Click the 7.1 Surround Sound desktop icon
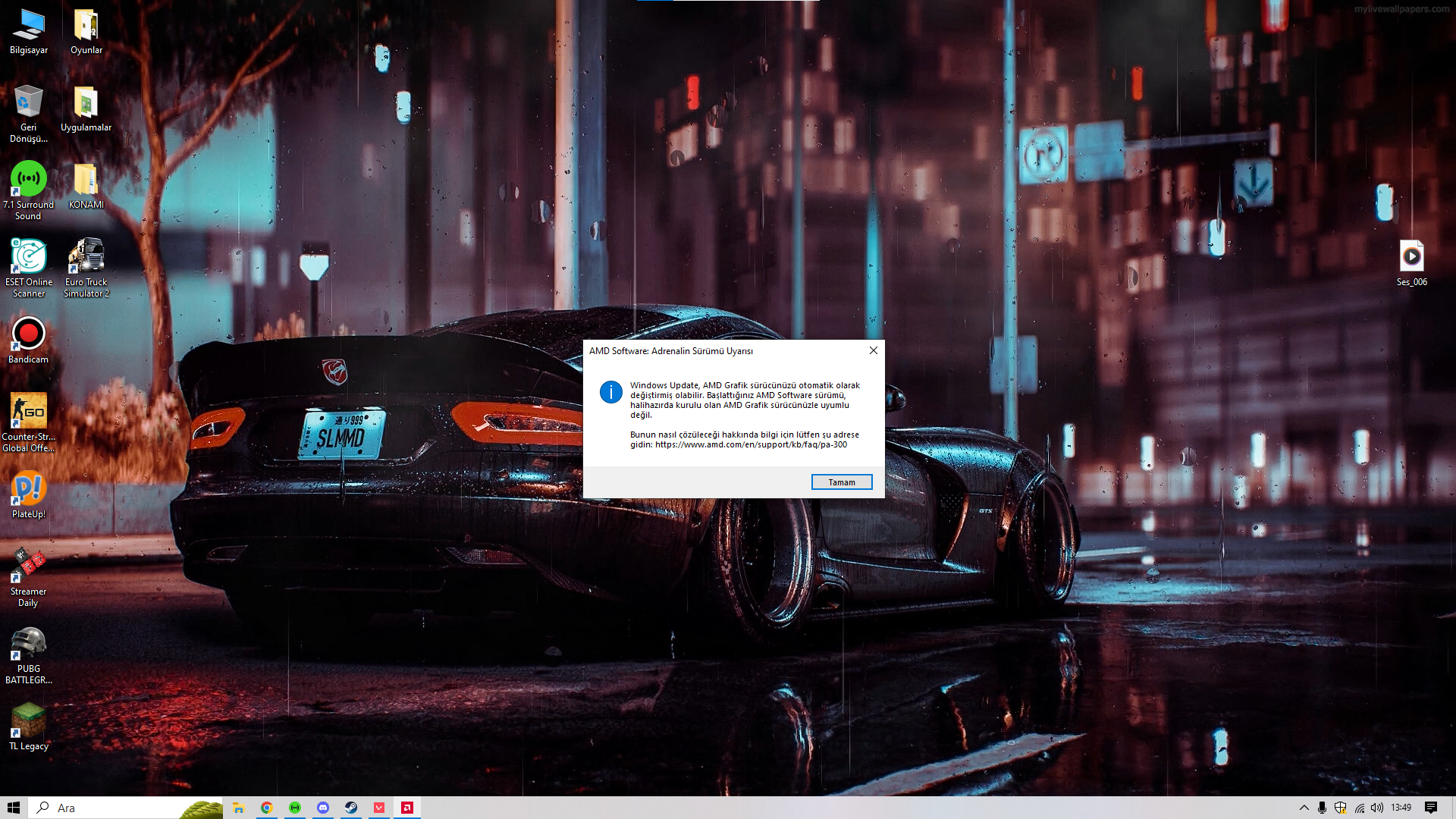Viewport: 1456px width, 819px height. point(28,180)
